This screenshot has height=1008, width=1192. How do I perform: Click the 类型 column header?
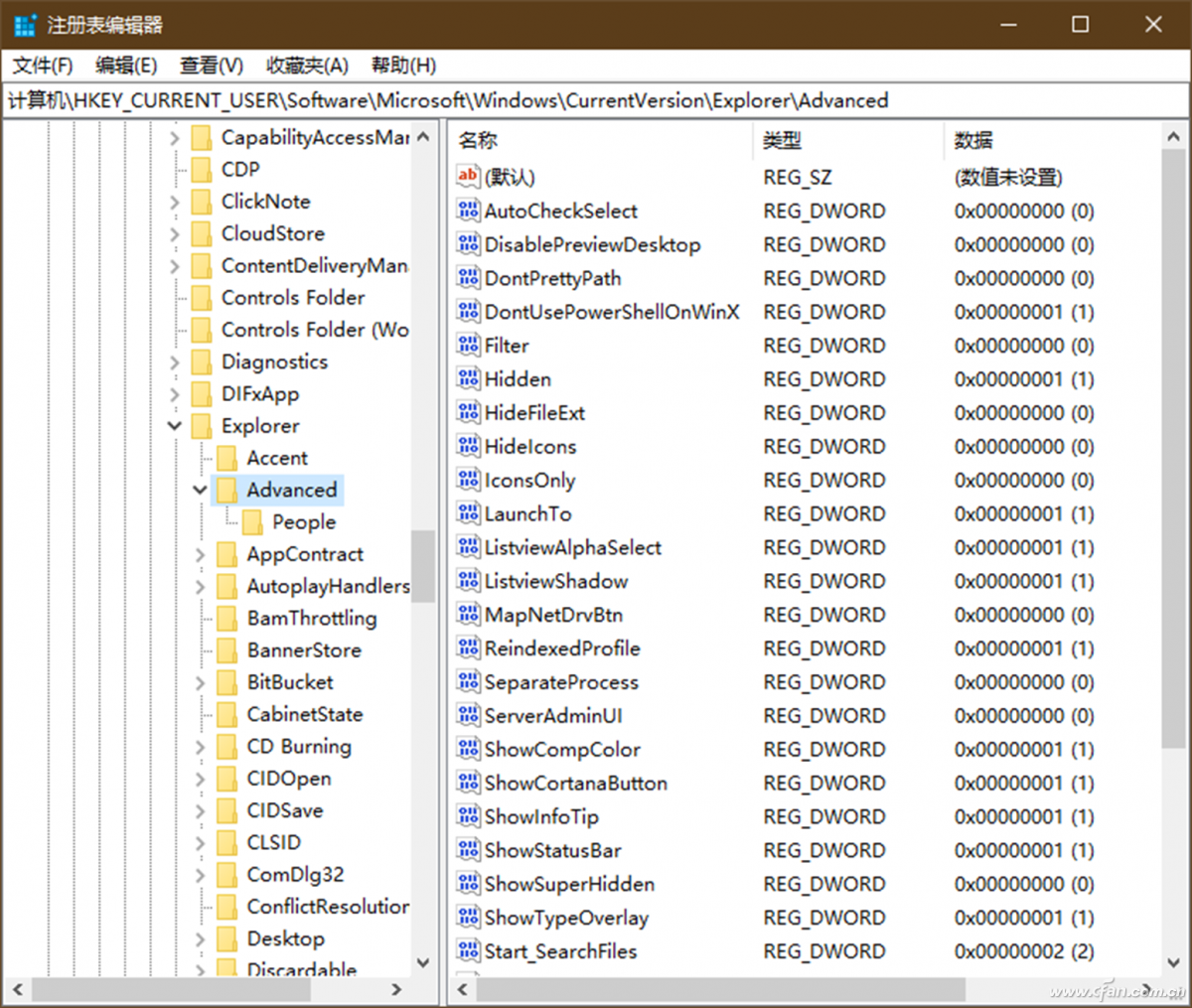click(x=782, y=140)
